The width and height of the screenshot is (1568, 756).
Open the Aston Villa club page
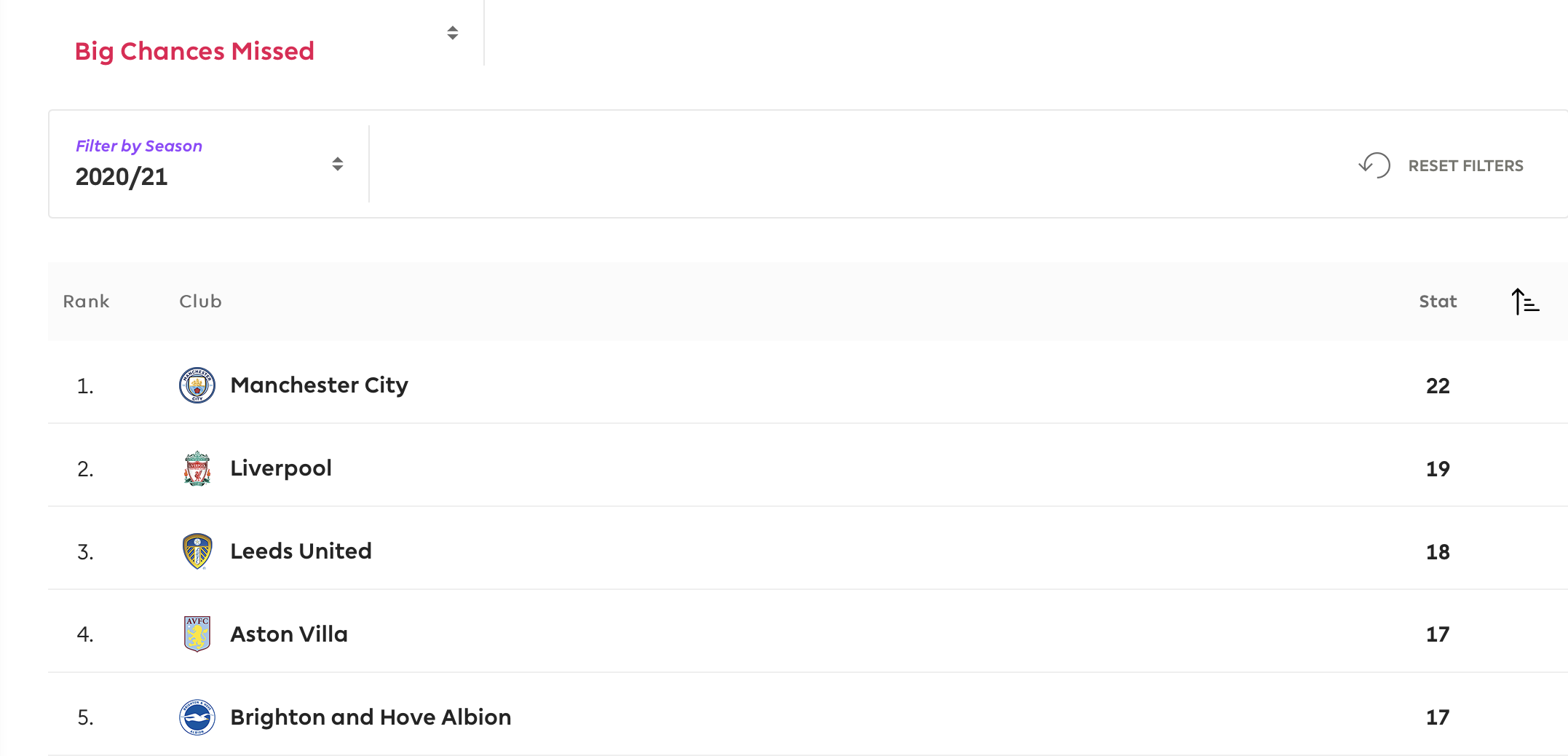[x=289, y=634]
